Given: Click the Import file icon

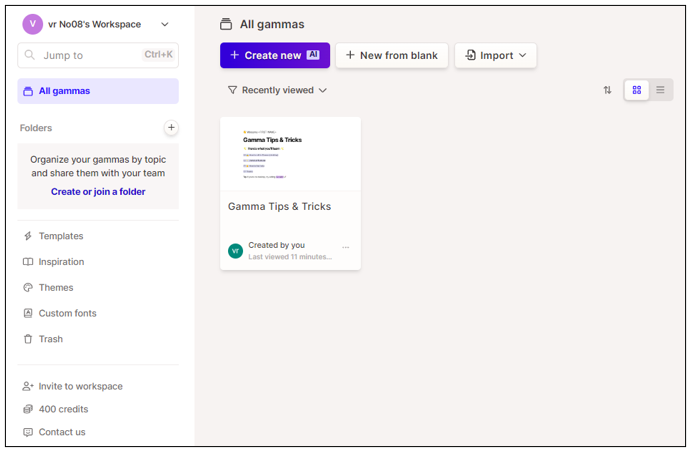Looking at the screenshot, I should tap(471, 55).
